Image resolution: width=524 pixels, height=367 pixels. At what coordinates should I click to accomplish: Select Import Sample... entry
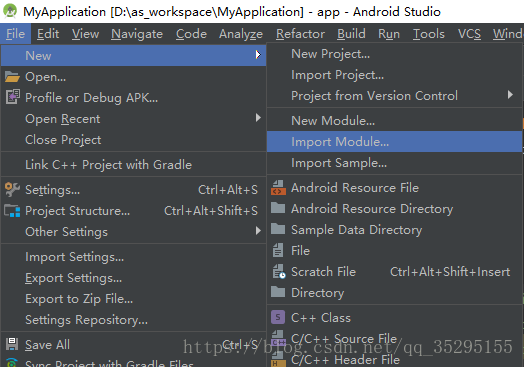394,163
